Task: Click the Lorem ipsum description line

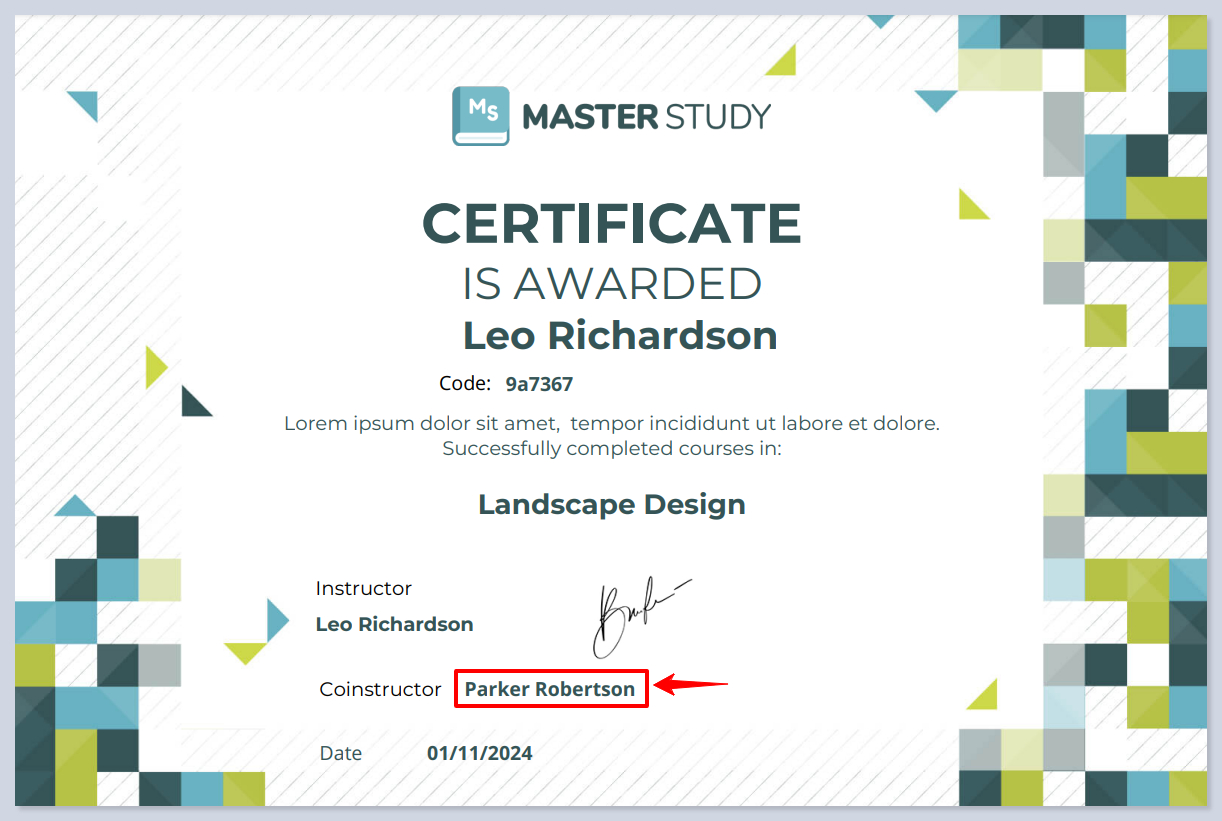Action: (x=611, y=423)
